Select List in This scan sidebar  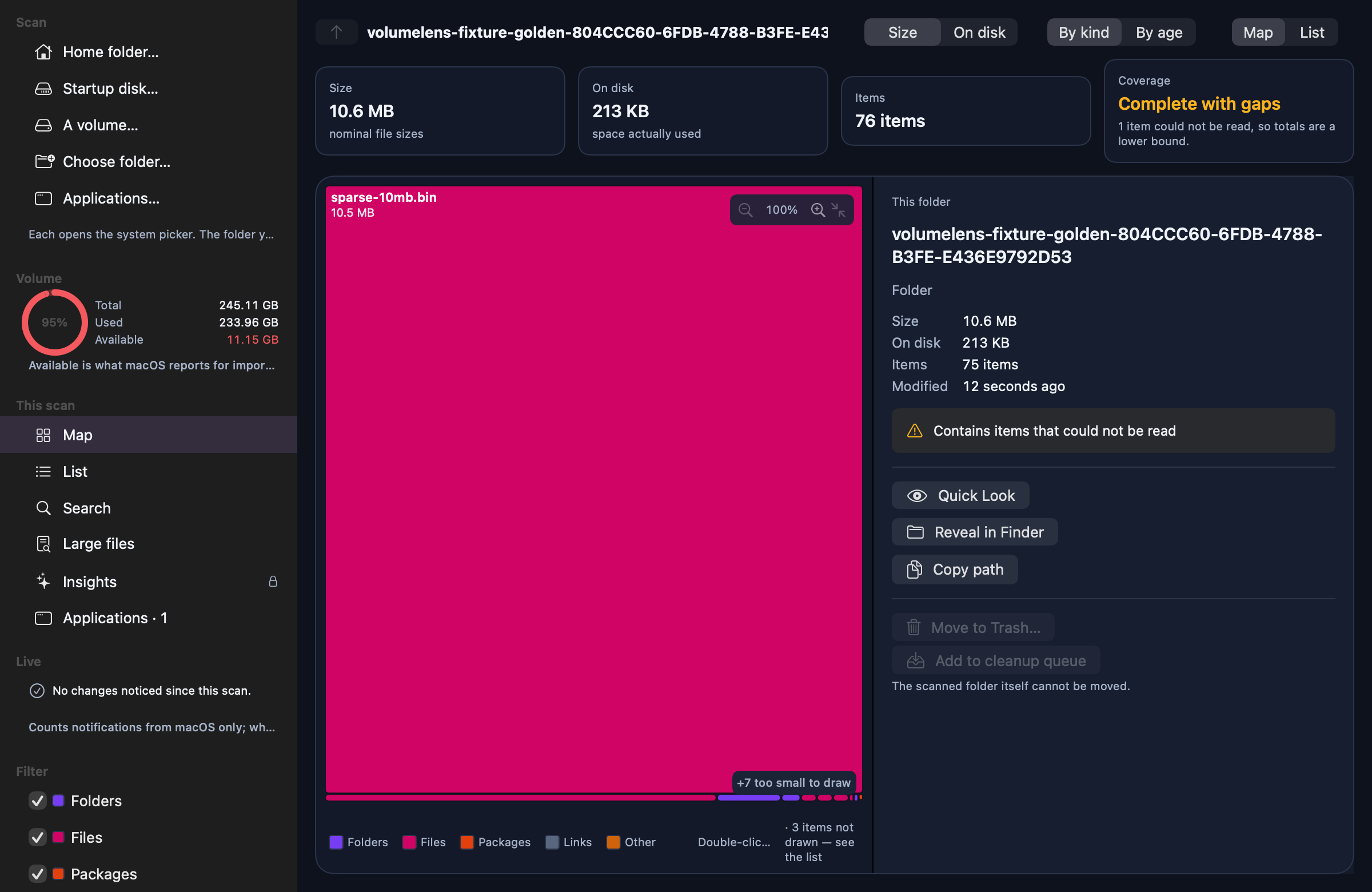pyautogui.click(x=149, y=472)
